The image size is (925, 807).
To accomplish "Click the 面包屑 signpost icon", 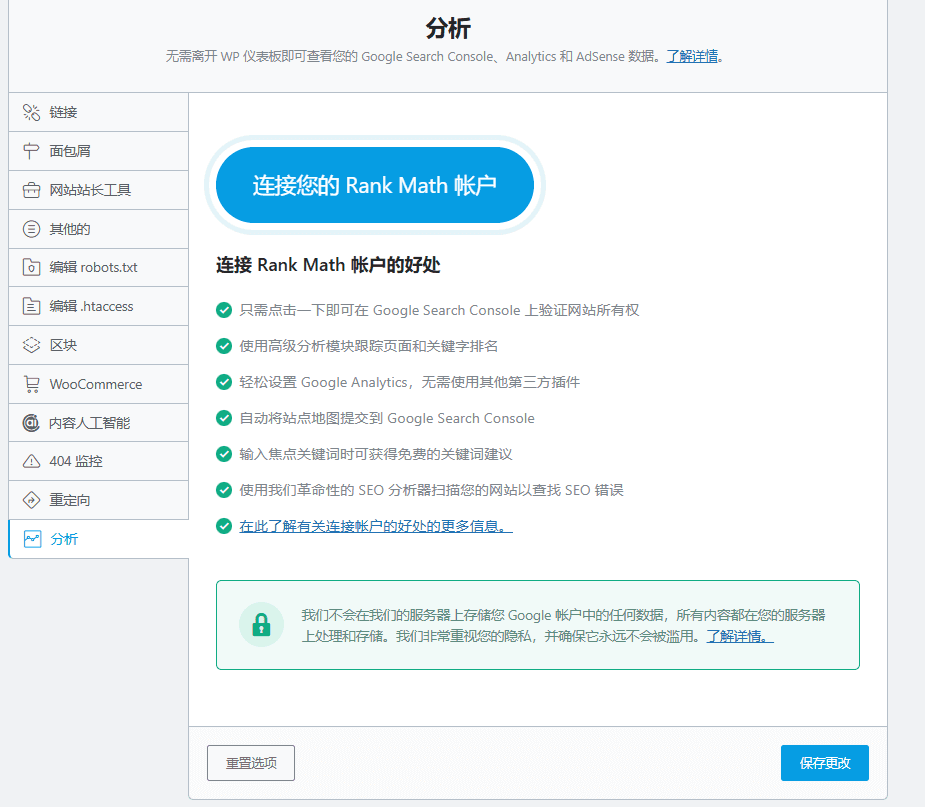I will coord(31,151).
